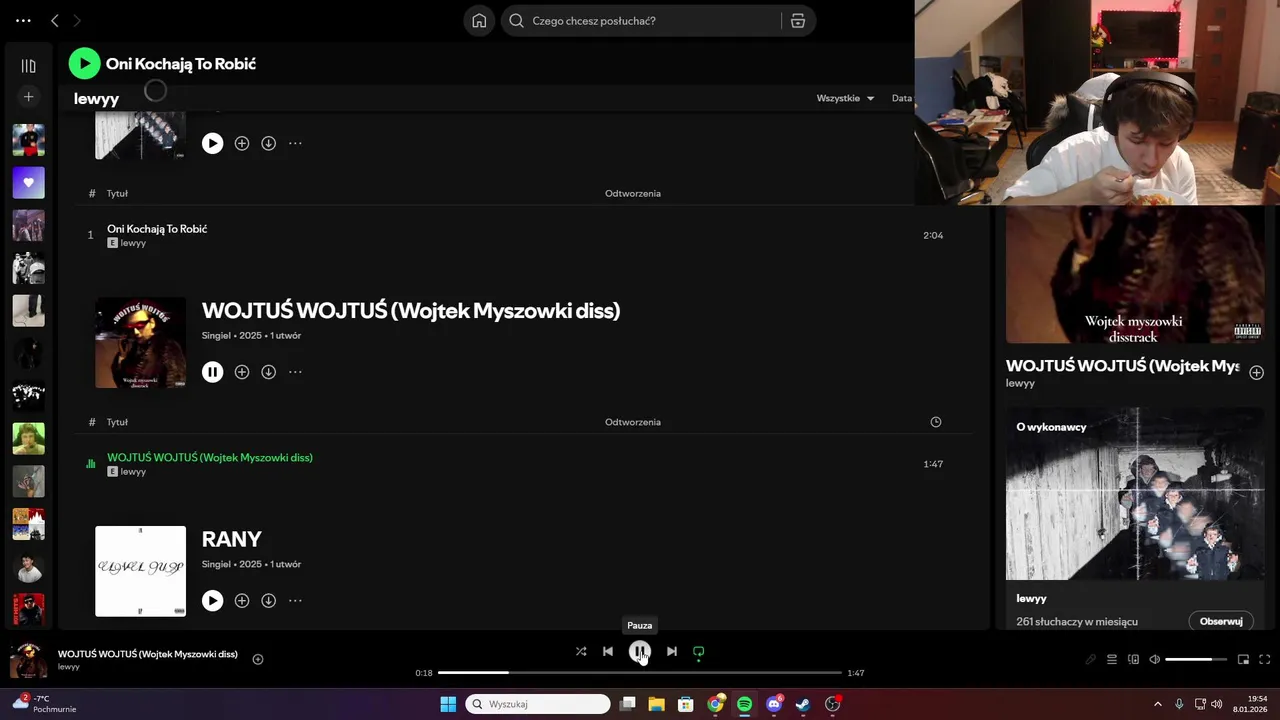Open Steam from the taskbar
The width and height of the screenshot is (1280, 720).
(803, 704)
